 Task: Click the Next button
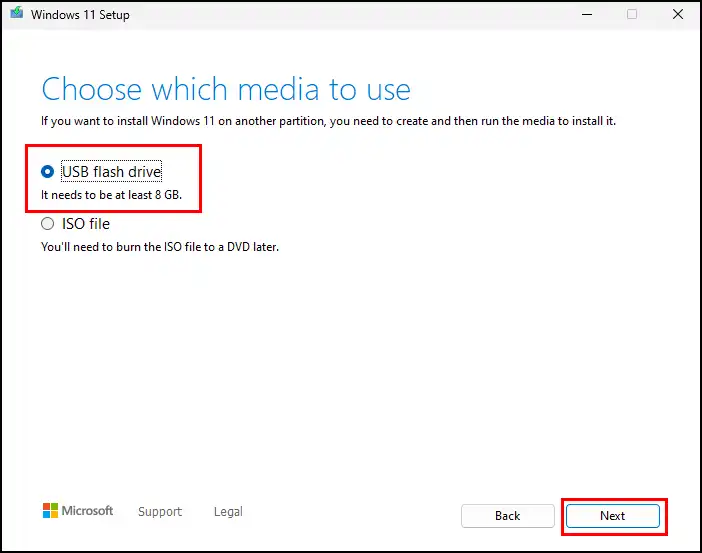pyautogui.click(x=612, y=516)
